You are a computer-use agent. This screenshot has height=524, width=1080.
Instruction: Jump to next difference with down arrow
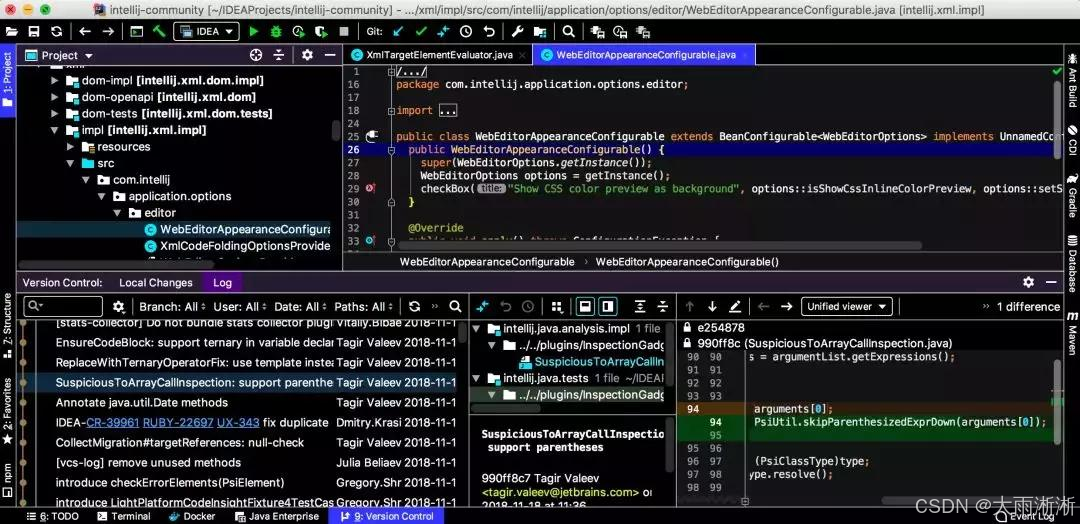tap(712, 306)
